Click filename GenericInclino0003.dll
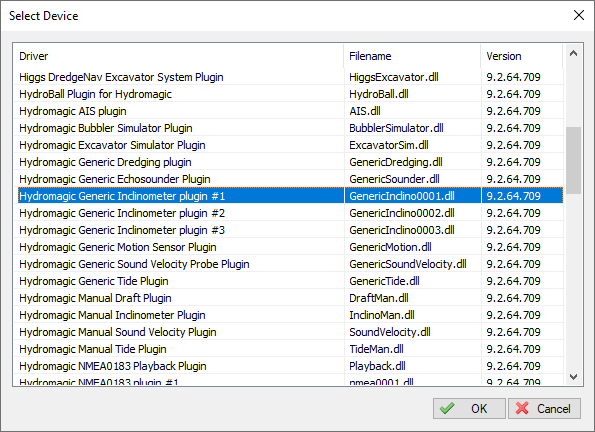Viewport: 595px width, 432px height. 402,230
